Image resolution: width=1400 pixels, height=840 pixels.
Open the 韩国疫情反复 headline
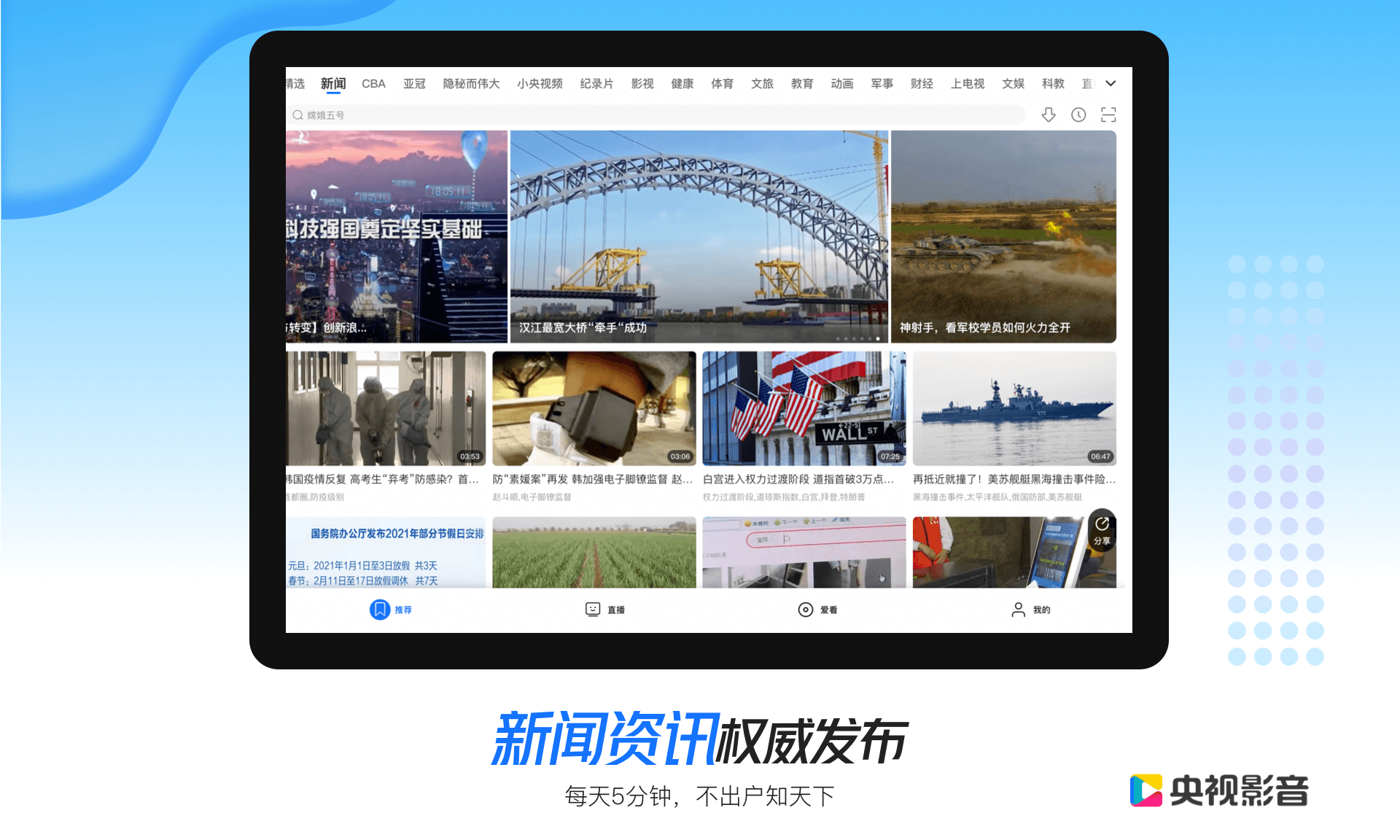point(382,479)
